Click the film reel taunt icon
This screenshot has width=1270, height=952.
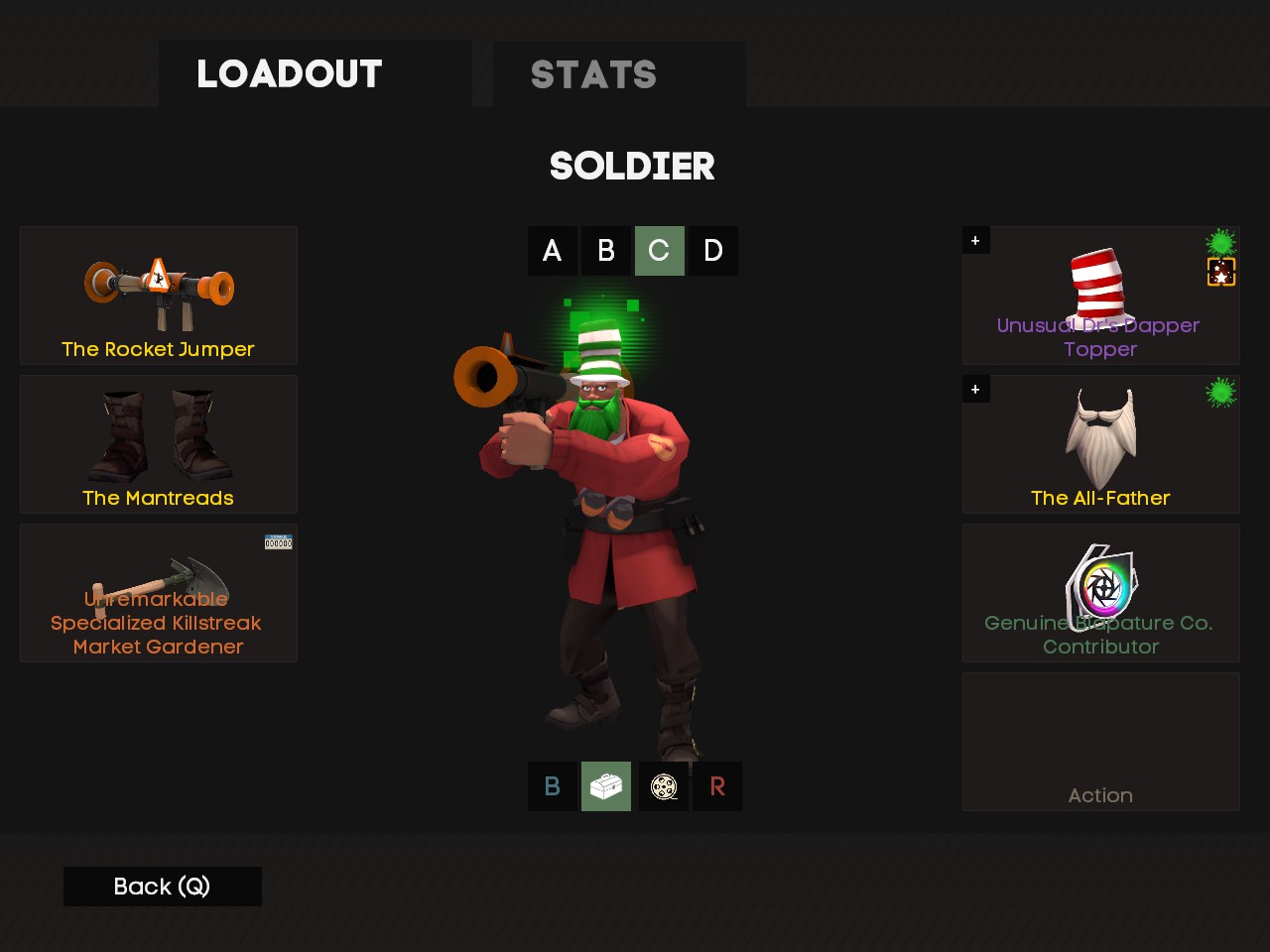tap(664, 786)
